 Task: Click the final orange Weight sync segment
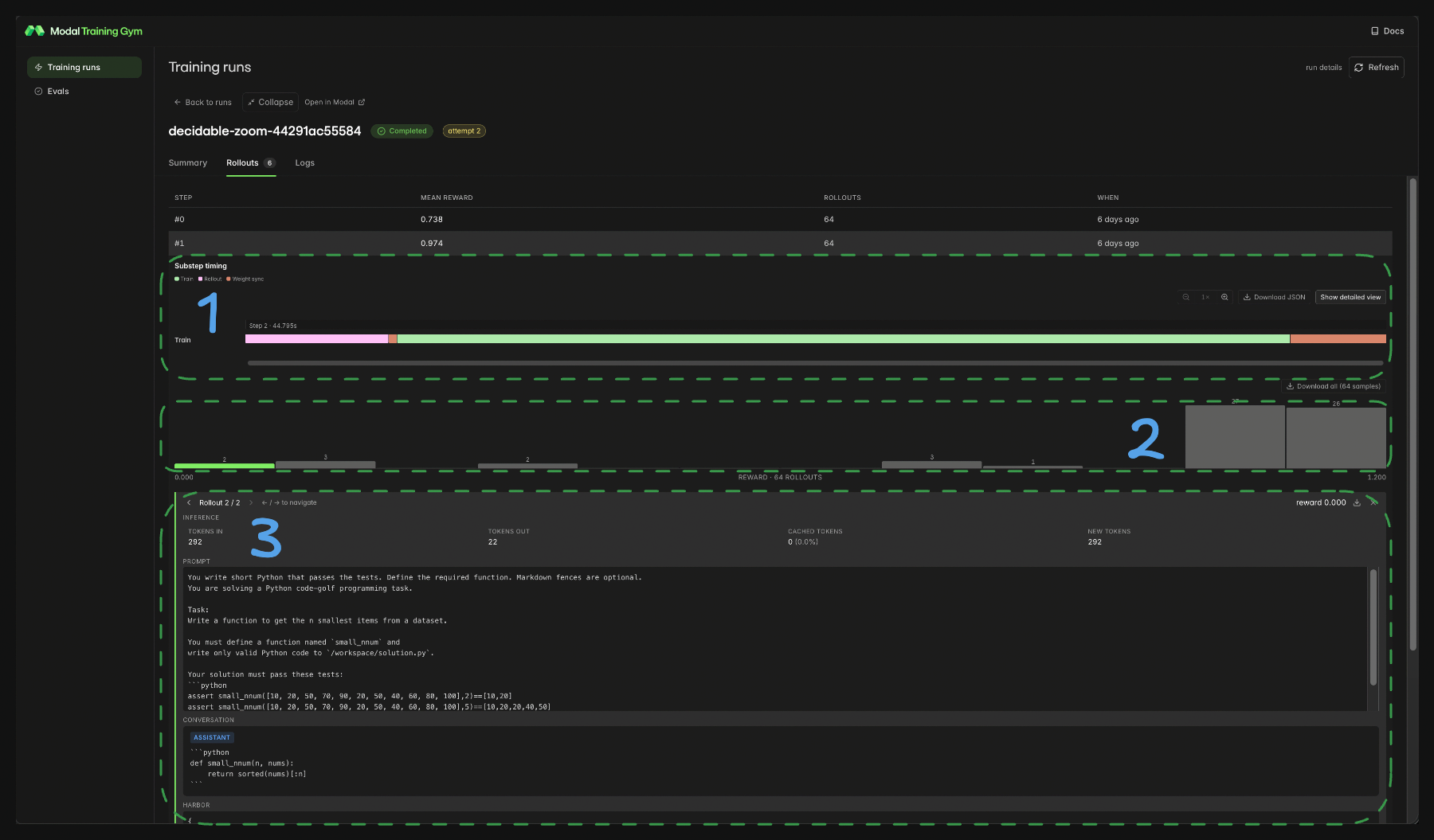coord(1338,339)
